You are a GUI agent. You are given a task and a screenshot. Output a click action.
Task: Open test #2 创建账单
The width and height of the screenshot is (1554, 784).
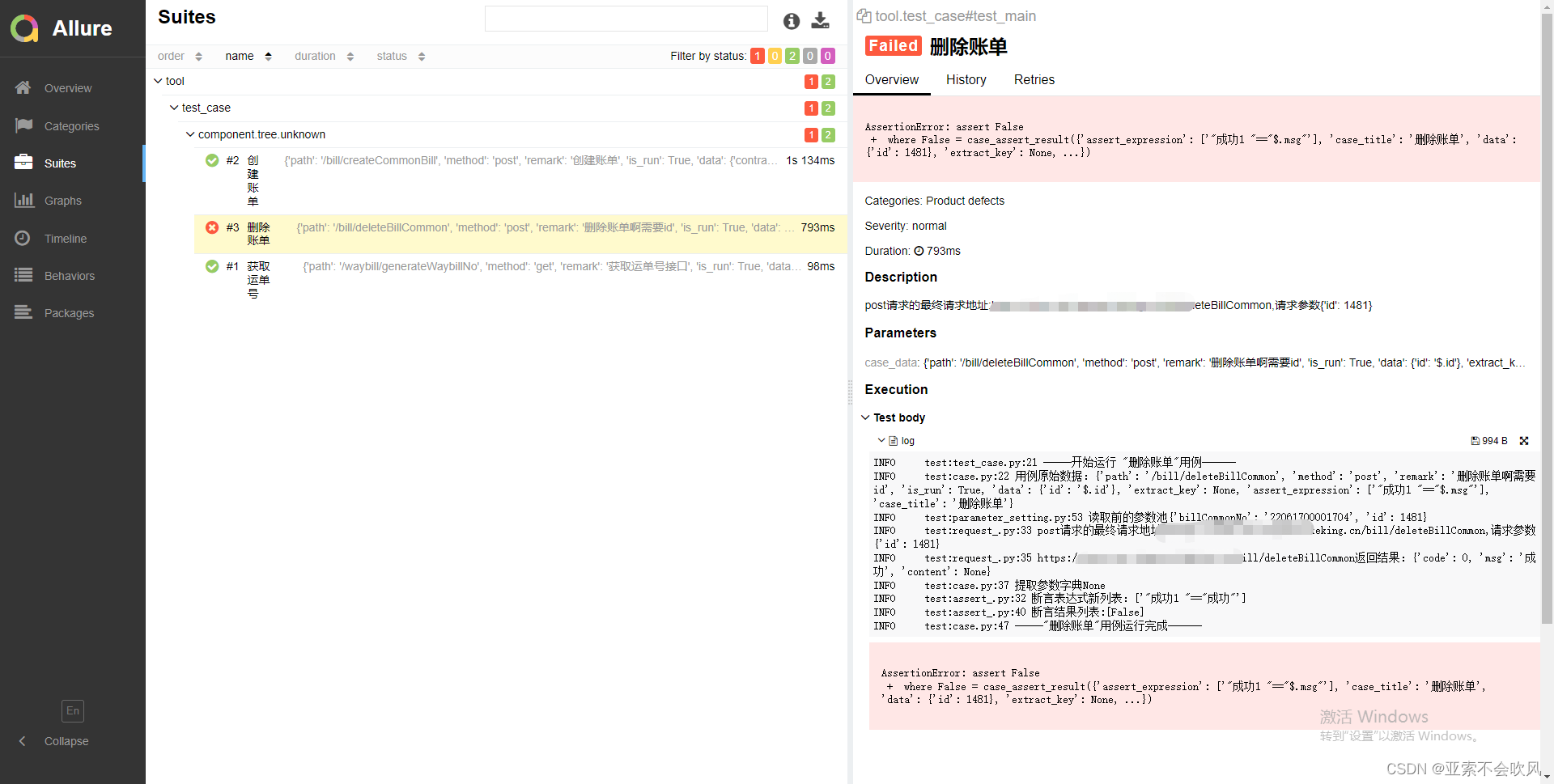[520, 180]
